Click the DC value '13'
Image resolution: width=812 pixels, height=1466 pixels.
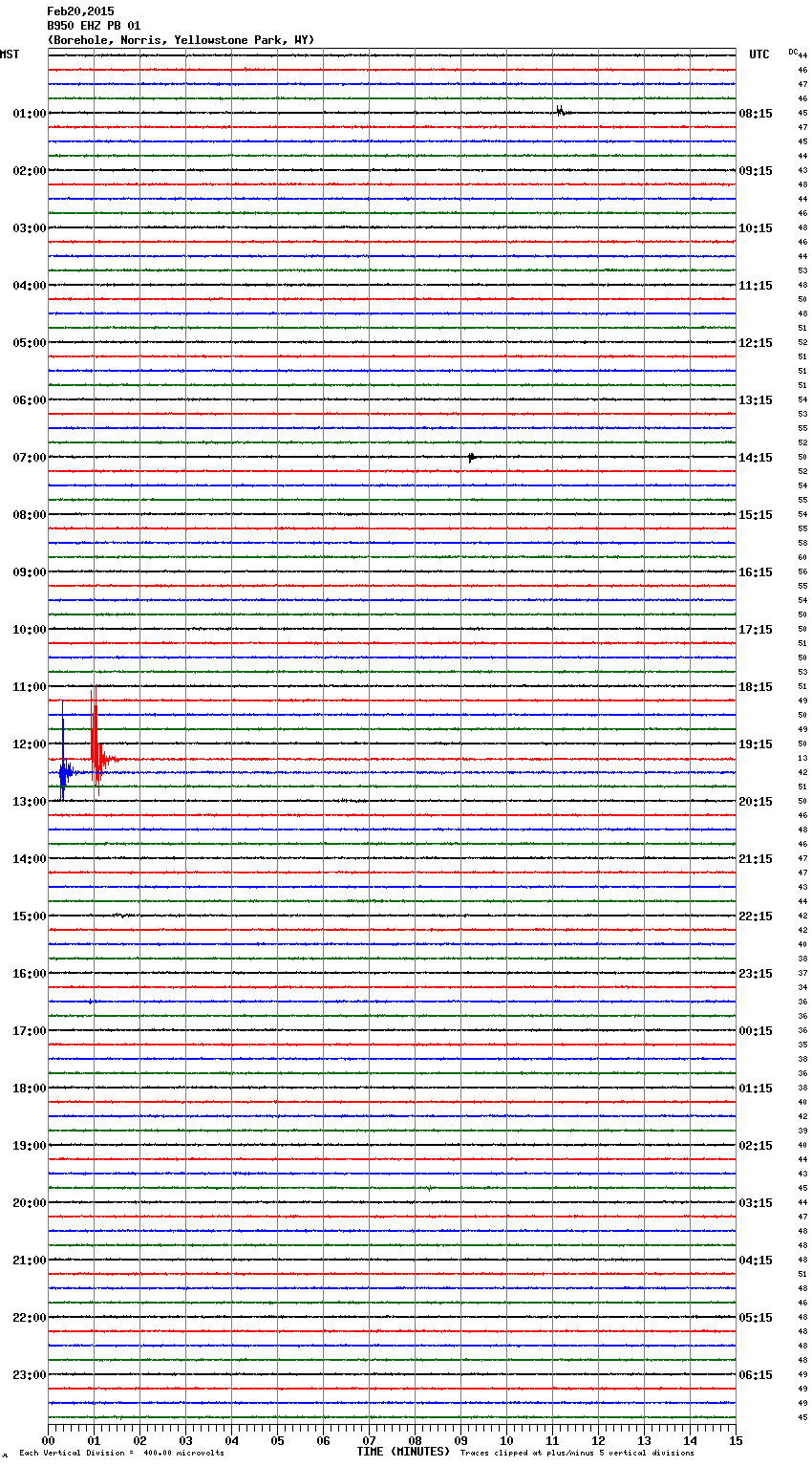(802, 759)
